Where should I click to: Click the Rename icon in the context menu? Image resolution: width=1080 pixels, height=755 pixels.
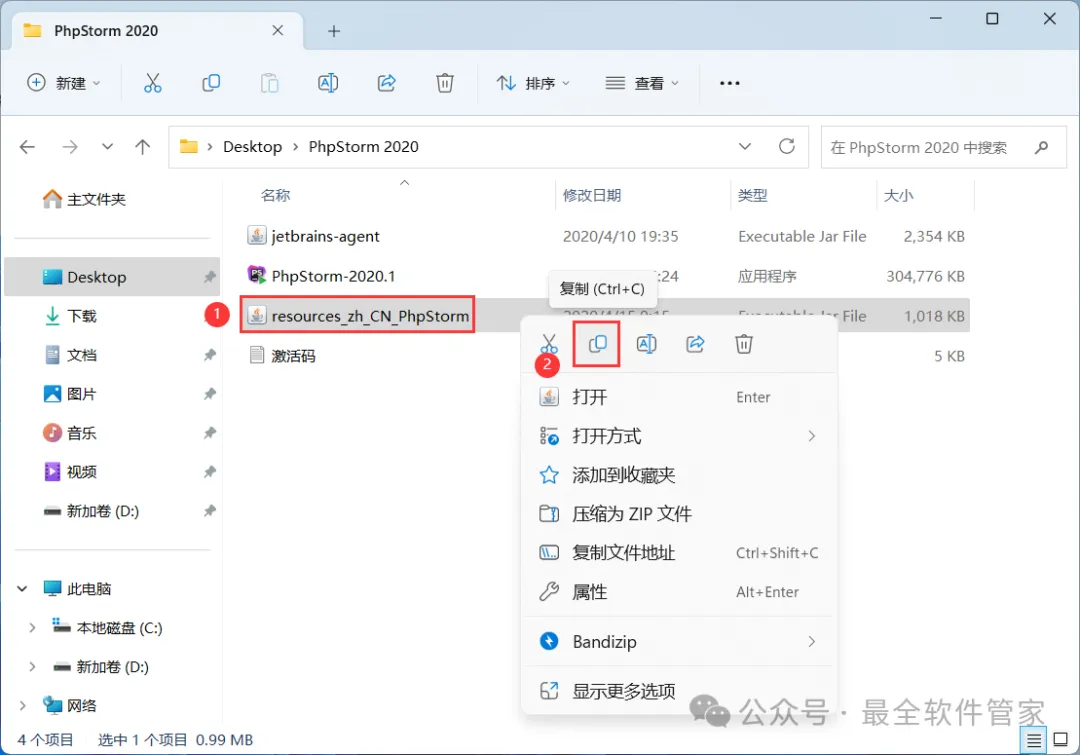coord(646,343)
